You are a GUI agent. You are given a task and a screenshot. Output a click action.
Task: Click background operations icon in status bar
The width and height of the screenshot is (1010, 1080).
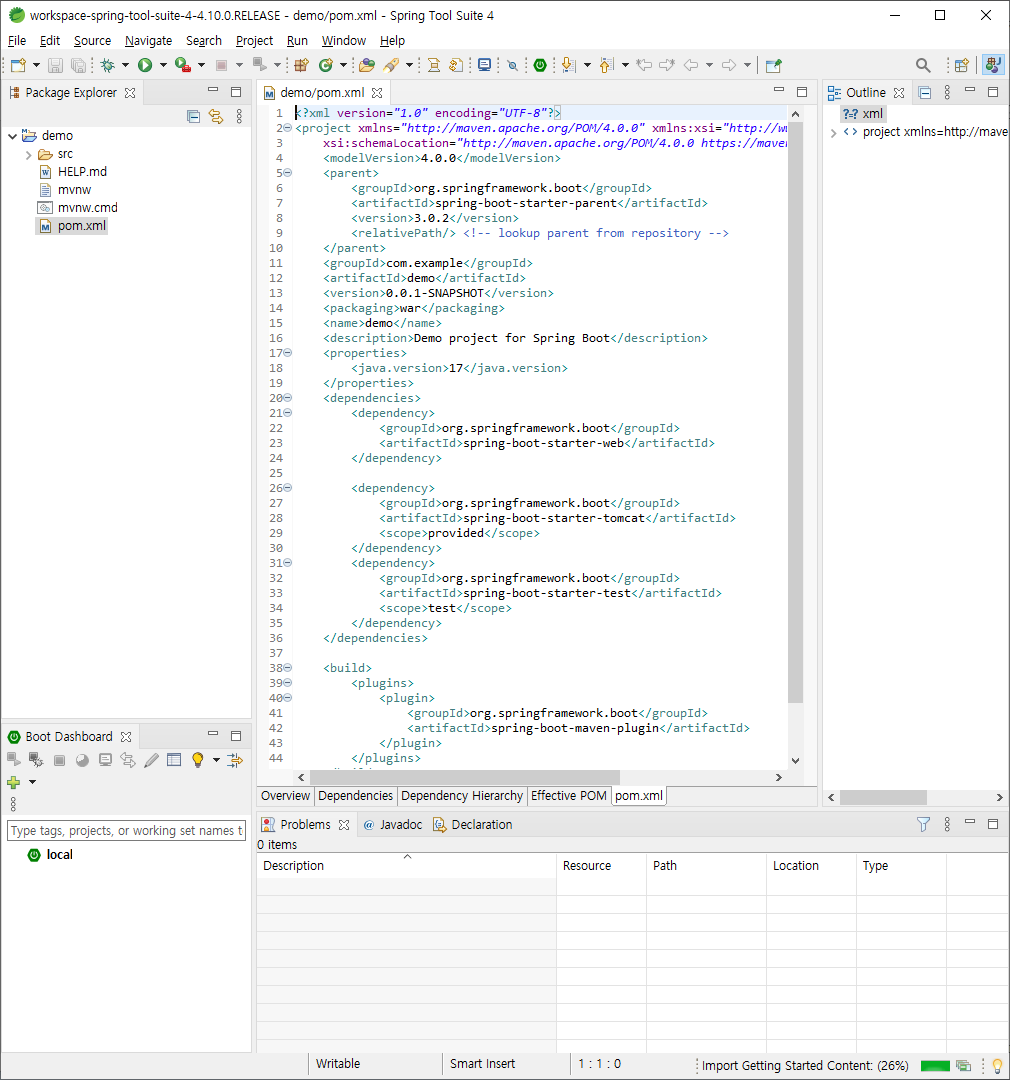pos(963,1066)
